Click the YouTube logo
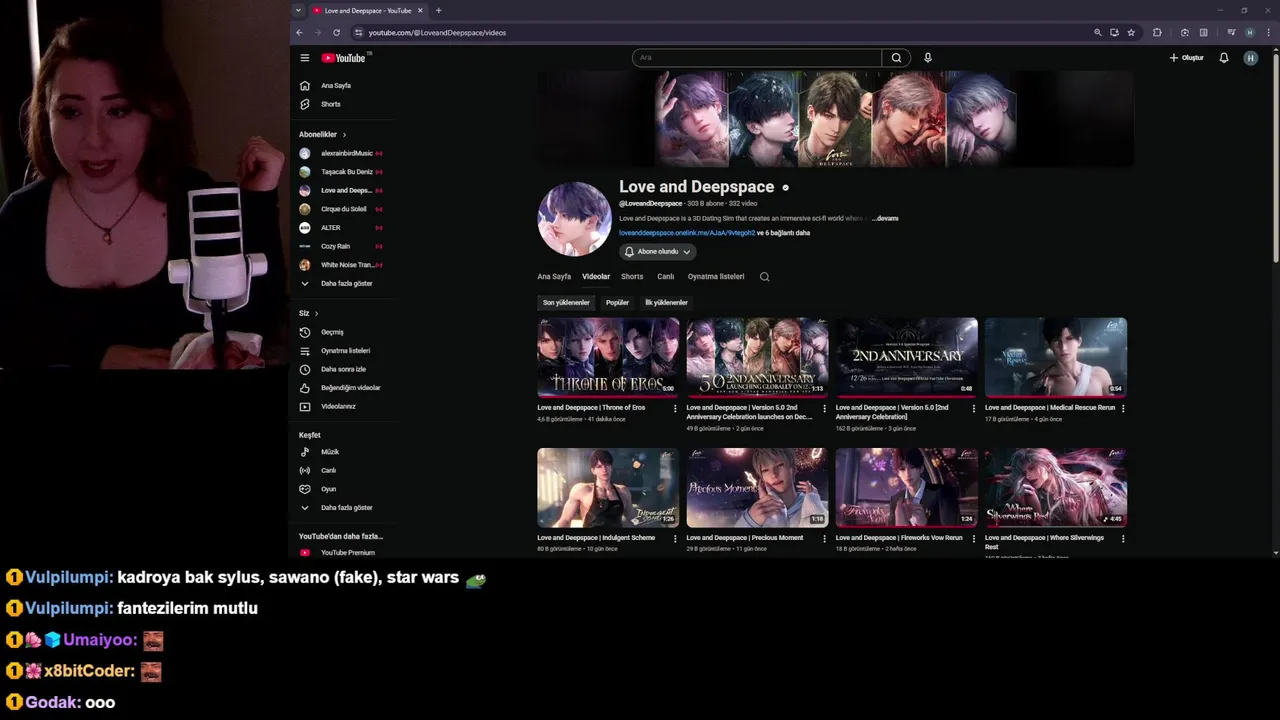This screenshot has width=1280, height=720. click(344, 58)
